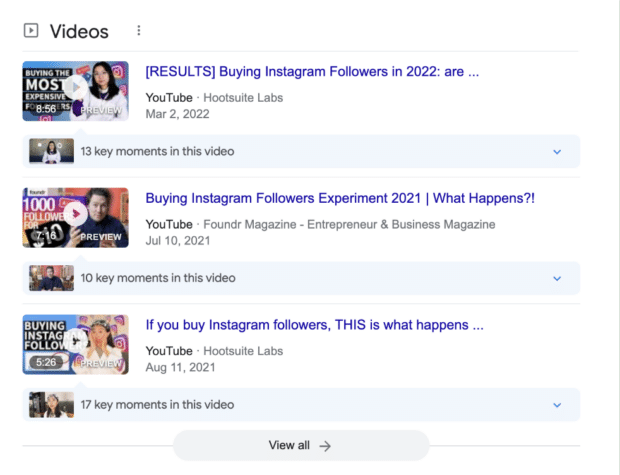Open '[RESULTS] Buying Instagram Followers in 2022' link
This screenshot has width=620, height=475.
click(x=312, y=72)
